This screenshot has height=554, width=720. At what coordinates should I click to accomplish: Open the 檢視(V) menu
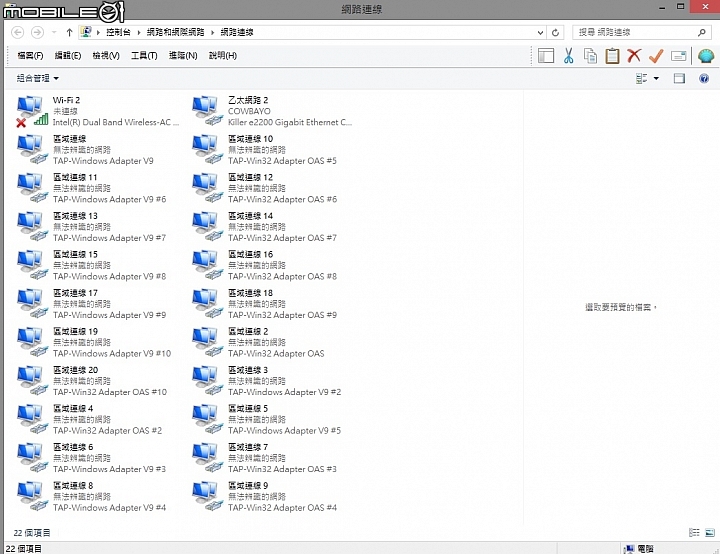(x=106, y=56)
